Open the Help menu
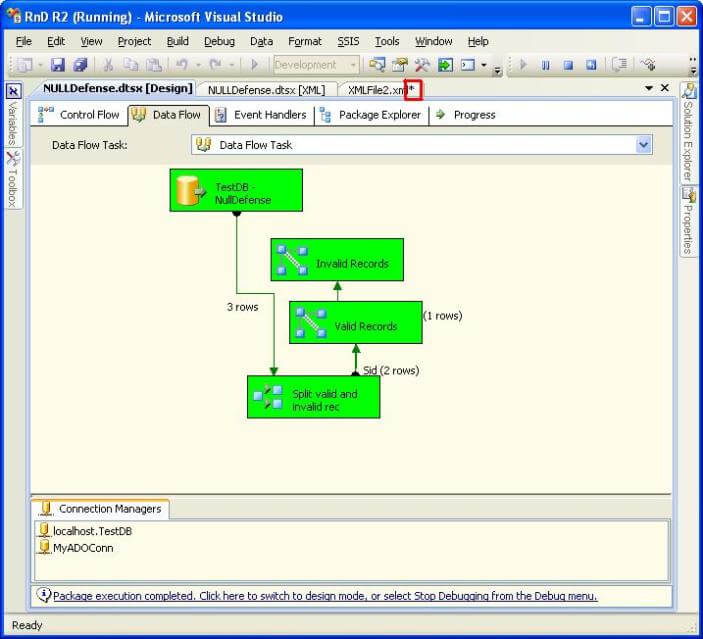Screen dimensions: 703x639 (x=478, y=41)
